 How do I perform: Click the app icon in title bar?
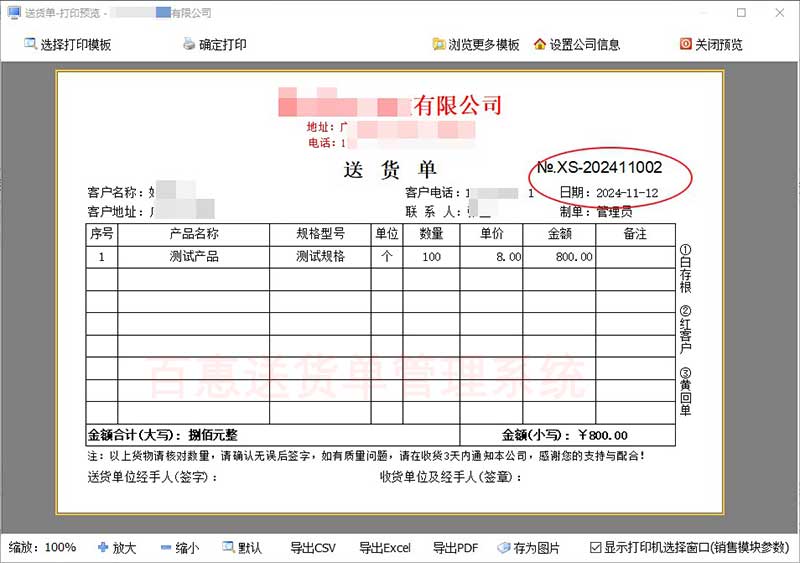coord(13,14)
